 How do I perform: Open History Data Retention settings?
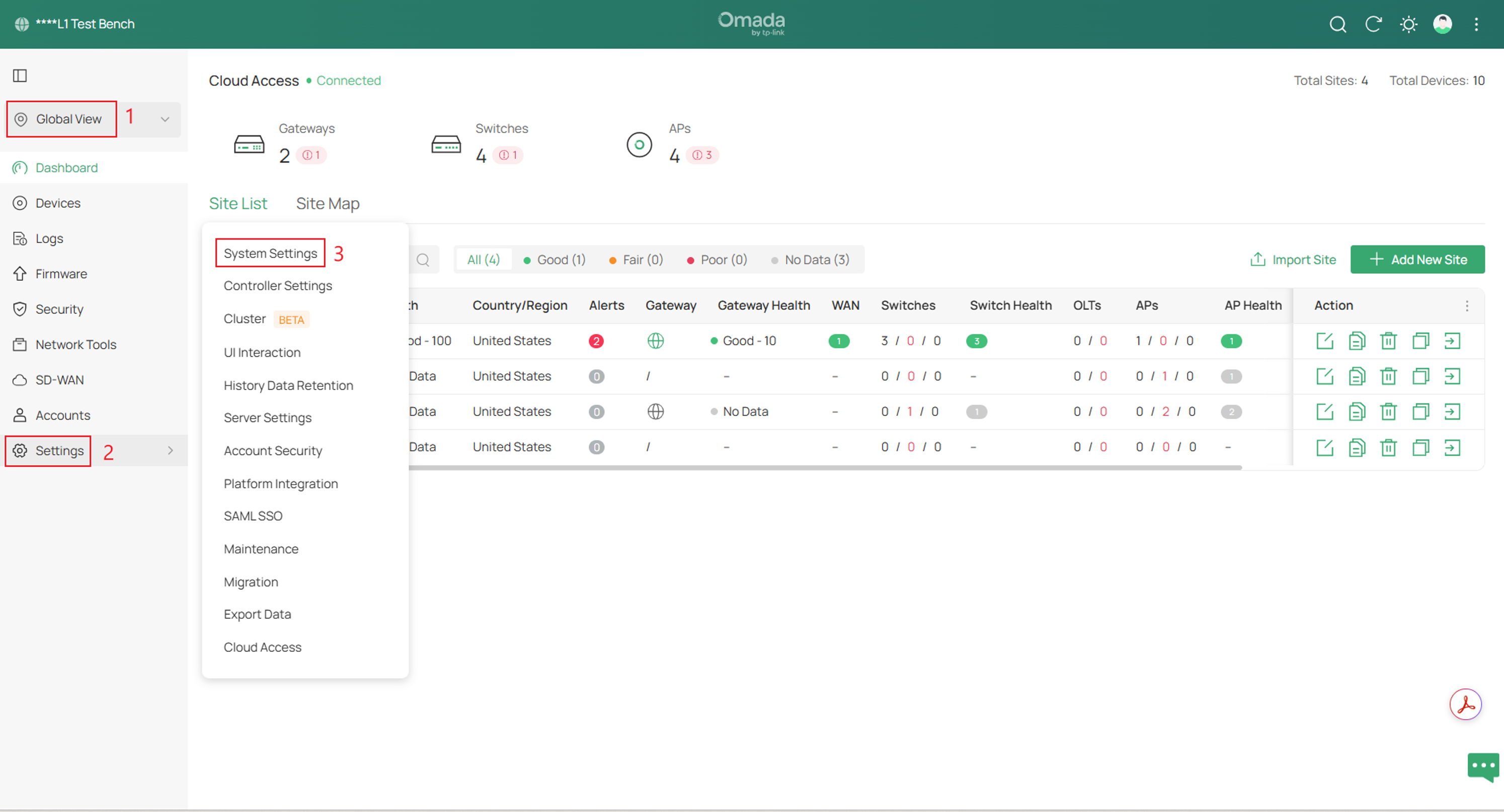288,386
